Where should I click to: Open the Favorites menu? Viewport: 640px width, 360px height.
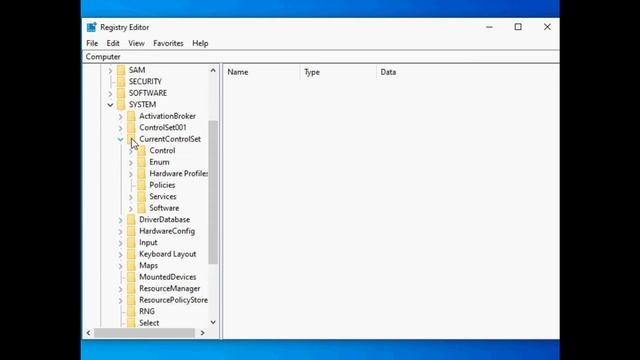coord(168,43)
